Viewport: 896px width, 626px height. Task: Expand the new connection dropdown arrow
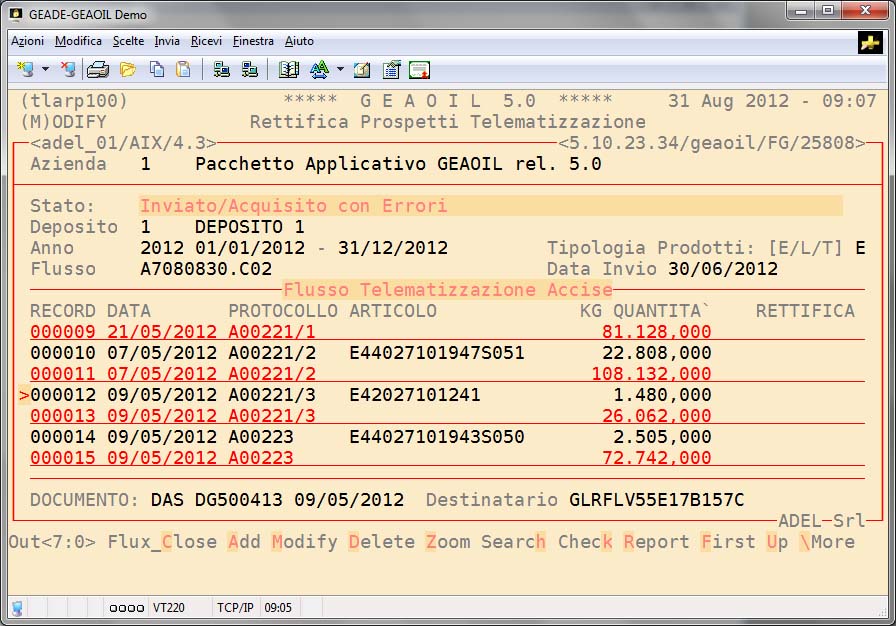coord(45,69)
